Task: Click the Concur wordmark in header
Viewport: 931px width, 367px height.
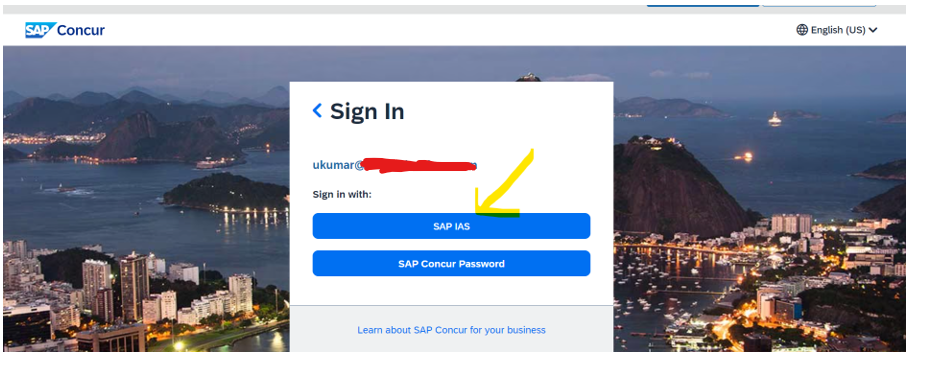Action: pyautogui.click(x=81, y=30)
